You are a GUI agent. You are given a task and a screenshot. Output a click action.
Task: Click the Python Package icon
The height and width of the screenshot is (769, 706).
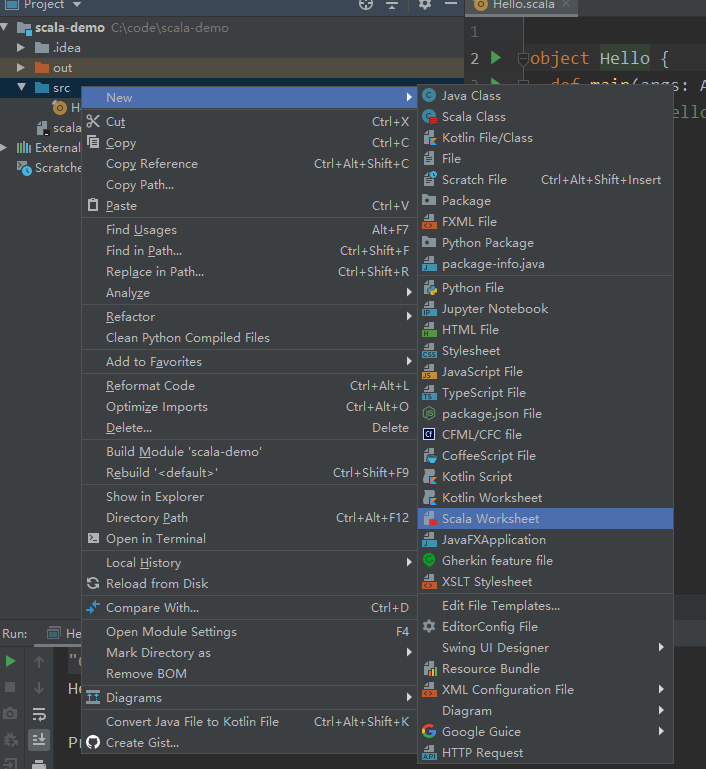[429, 242]
